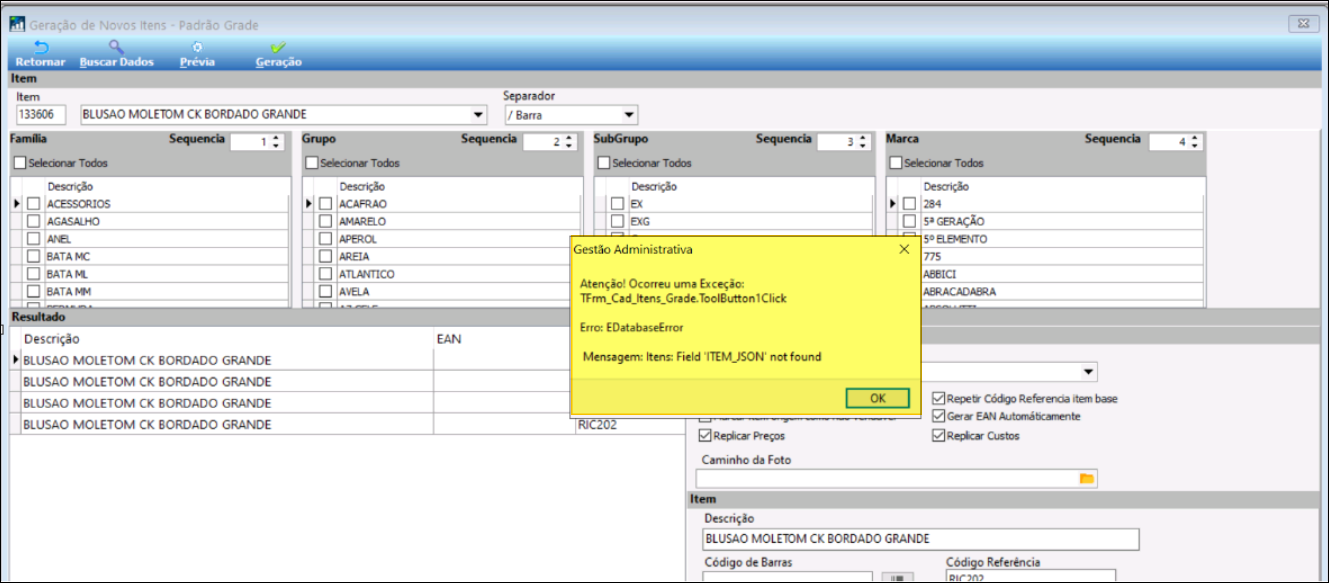Toggle the Replicar Custos checkbox
1329x583 pixels.
tap(938, 436)
